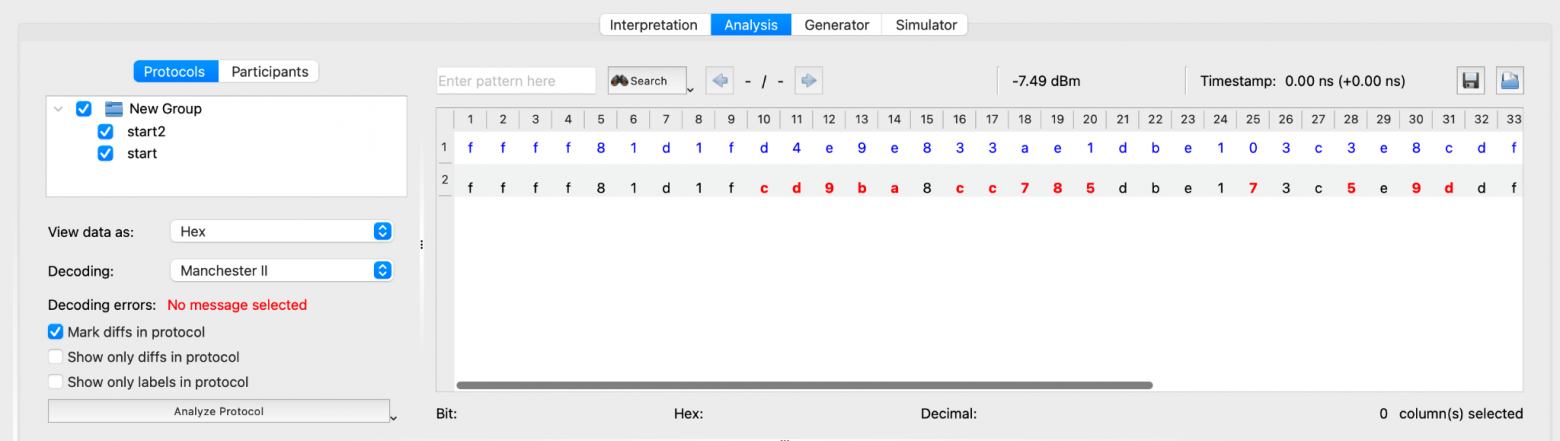Screen dimensions: 1560x441
Task: Click the Analyze Protocol button
Action: pos(218,411)
